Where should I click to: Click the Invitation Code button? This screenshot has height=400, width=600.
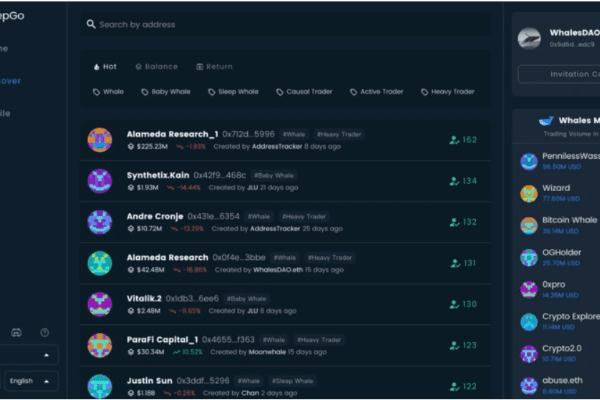(560, 74)
